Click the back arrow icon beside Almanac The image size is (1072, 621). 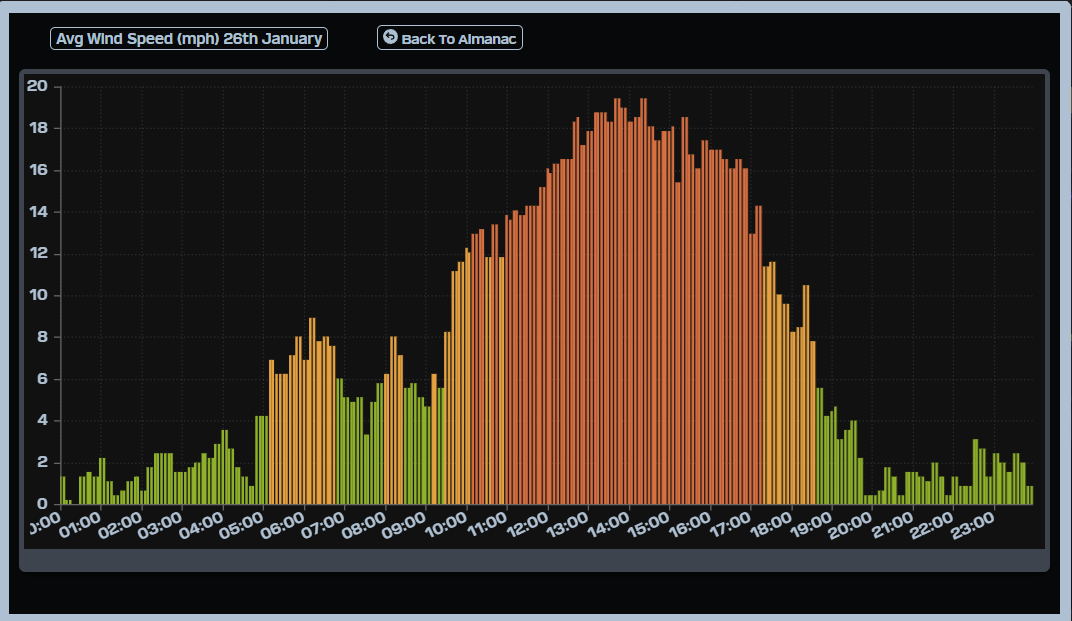pyautogui.click(x=390, y=37)
